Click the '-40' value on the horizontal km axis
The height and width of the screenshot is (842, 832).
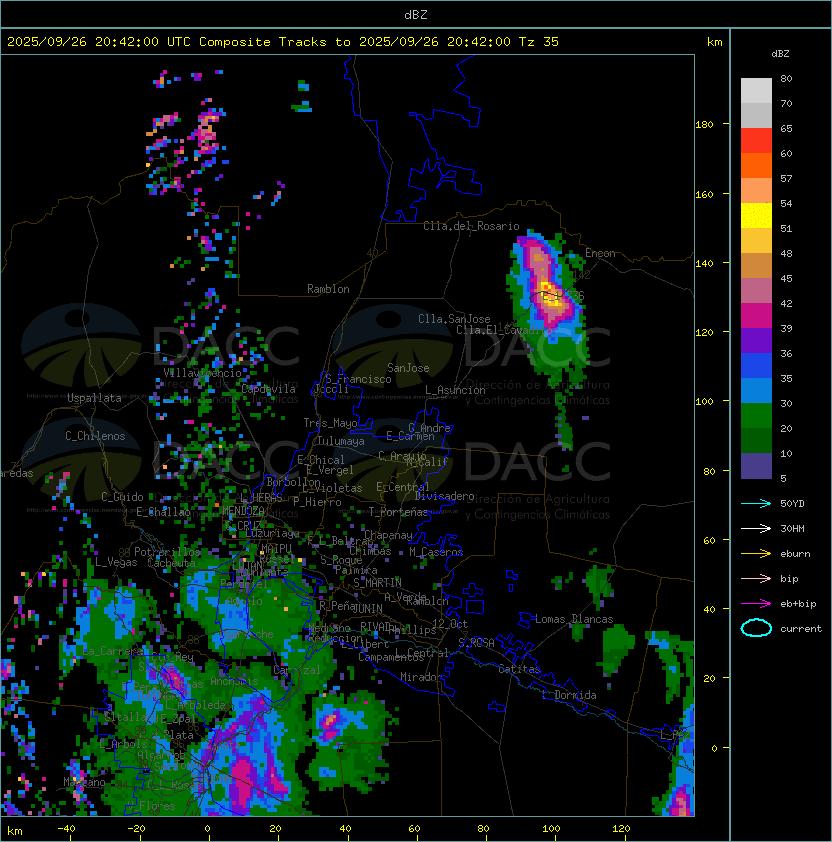tap(66, 829)
